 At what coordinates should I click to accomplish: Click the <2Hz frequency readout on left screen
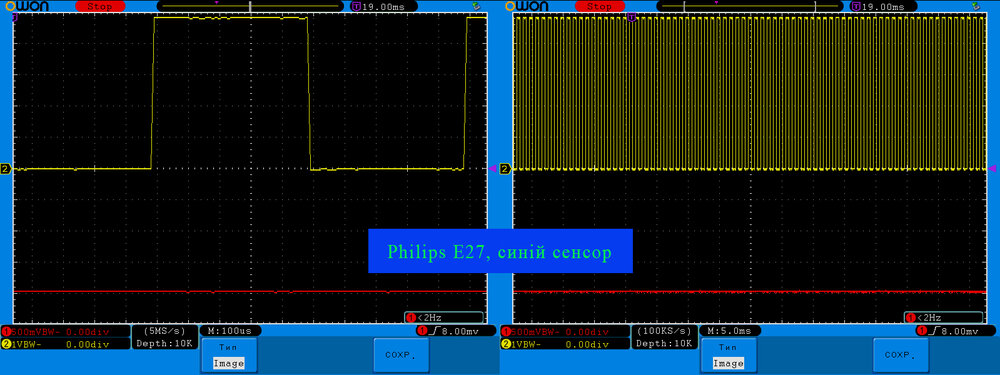[443, 317]
